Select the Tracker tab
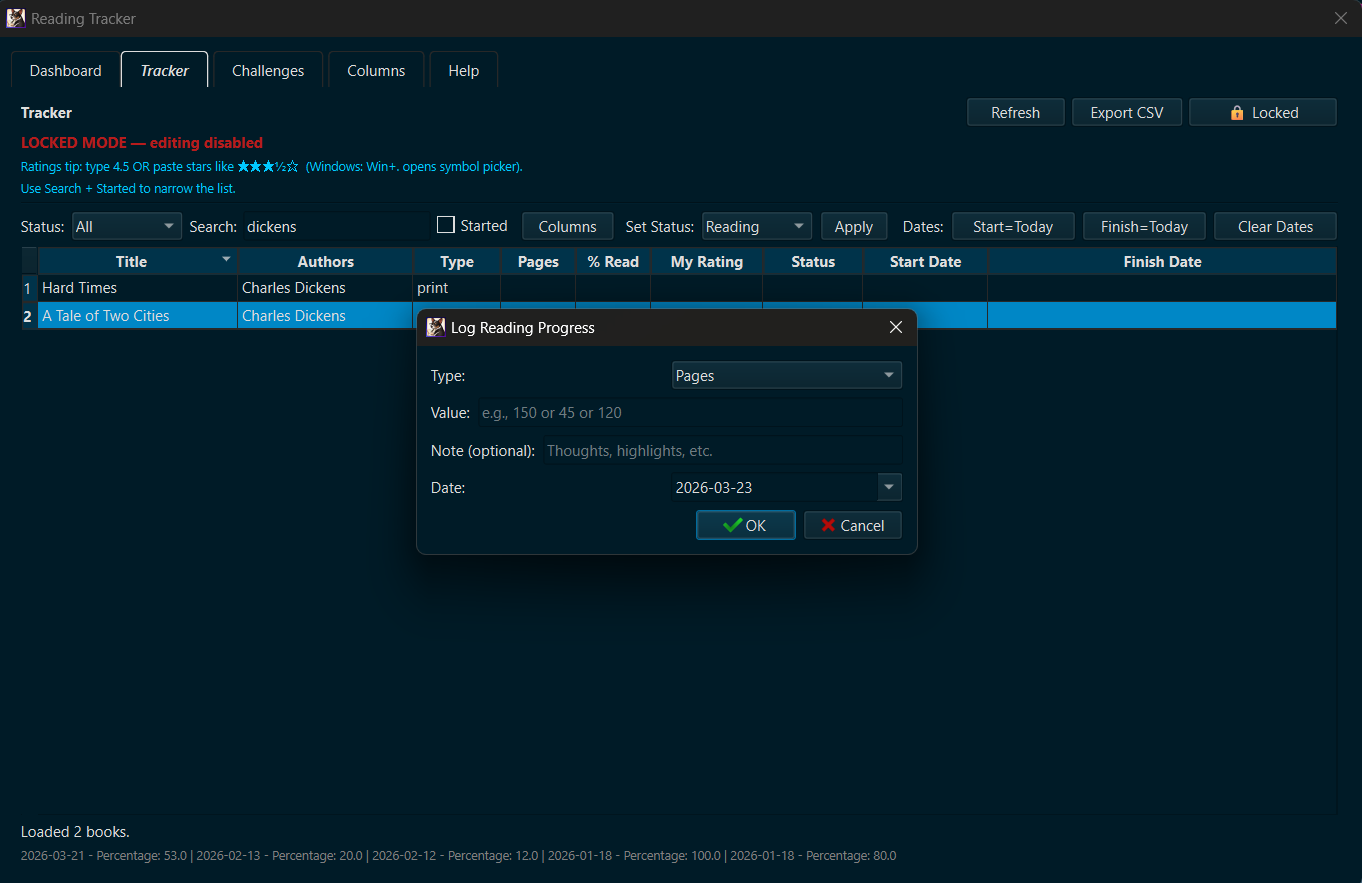This screenshot has height=883, width=1362. pos(165,70)
